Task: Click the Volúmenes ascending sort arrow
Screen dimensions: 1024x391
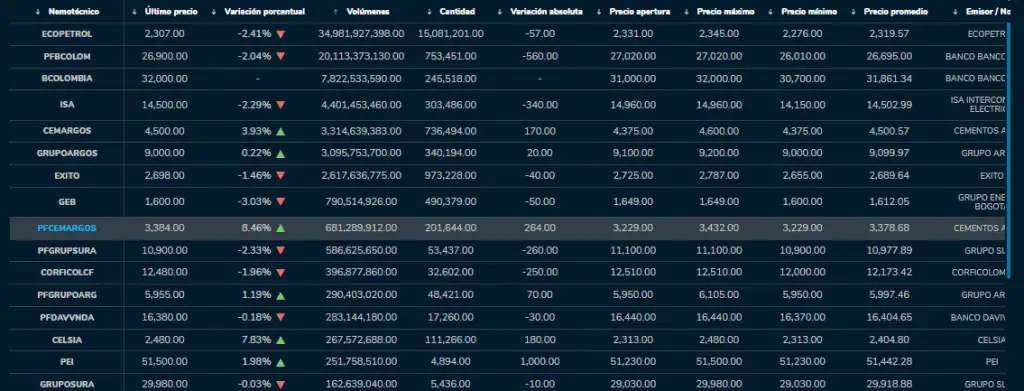Action: click(x=336, y=12)
